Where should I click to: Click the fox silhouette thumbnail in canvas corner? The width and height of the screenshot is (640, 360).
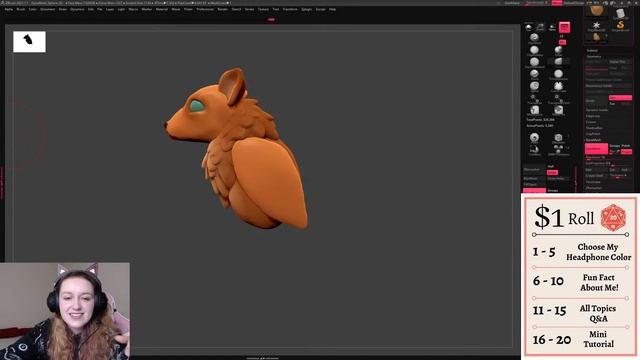pos(29,42)
